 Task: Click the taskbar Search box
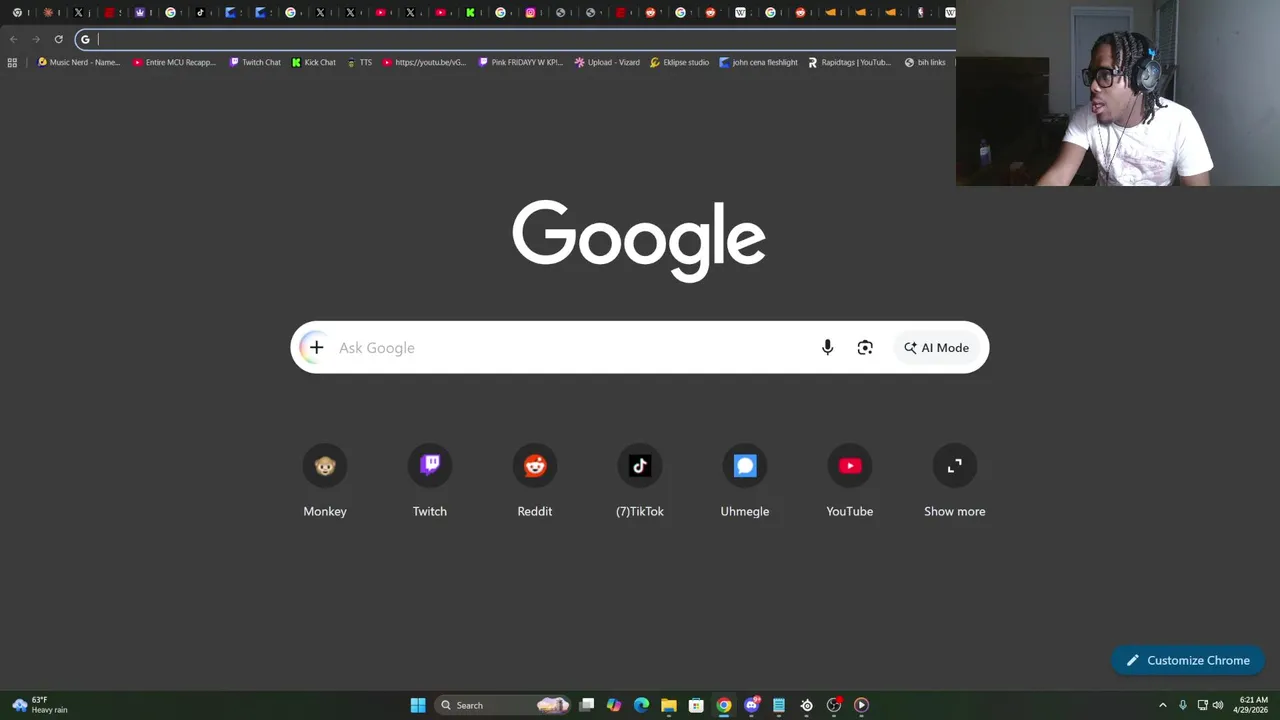504,705
